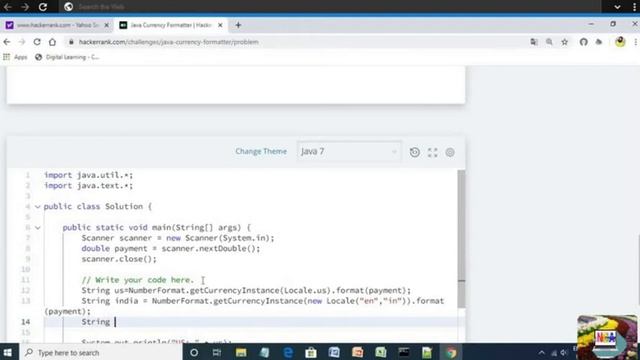Collapse the class Solution fold arrow
Image resolution: width=640 pixels, height=360 pixels.
(38, 207)
